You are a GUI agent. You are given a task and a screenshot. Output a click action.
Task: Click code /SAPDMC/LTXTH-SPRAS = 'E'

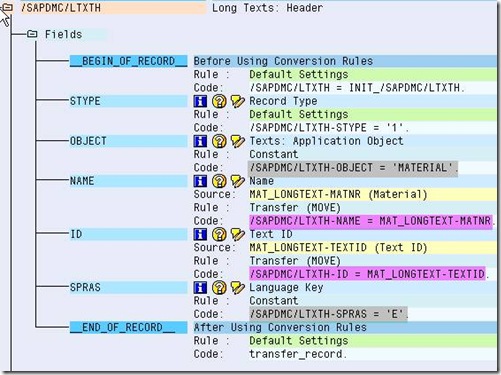[x=328, y=314]
